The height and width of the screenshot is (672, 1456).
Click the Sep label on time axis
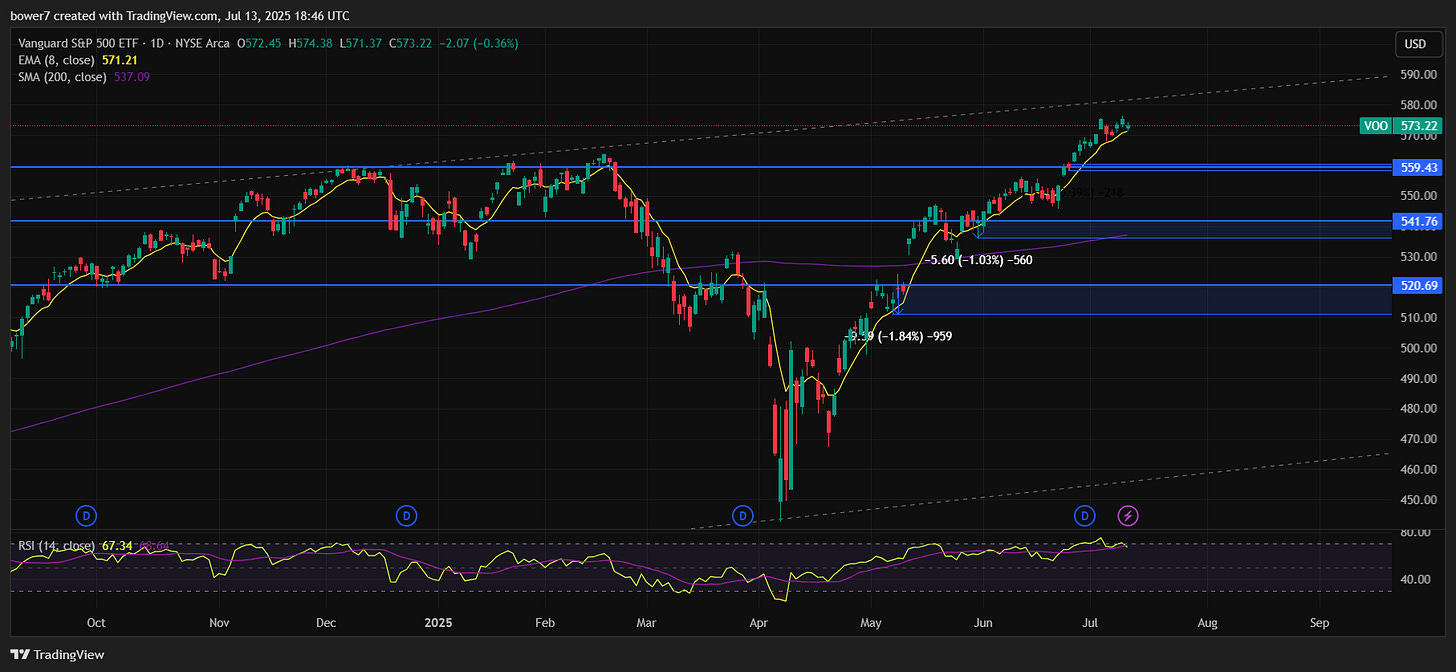1318,622
